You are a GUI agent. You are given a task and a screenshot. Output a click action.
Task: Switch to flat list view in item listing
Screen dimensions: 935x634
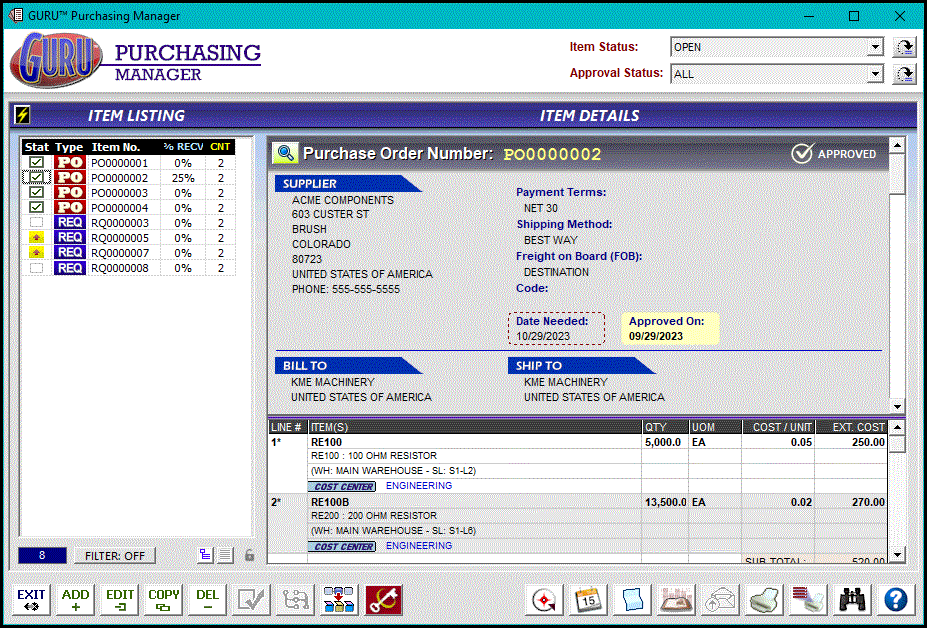(x=225, y=557)
